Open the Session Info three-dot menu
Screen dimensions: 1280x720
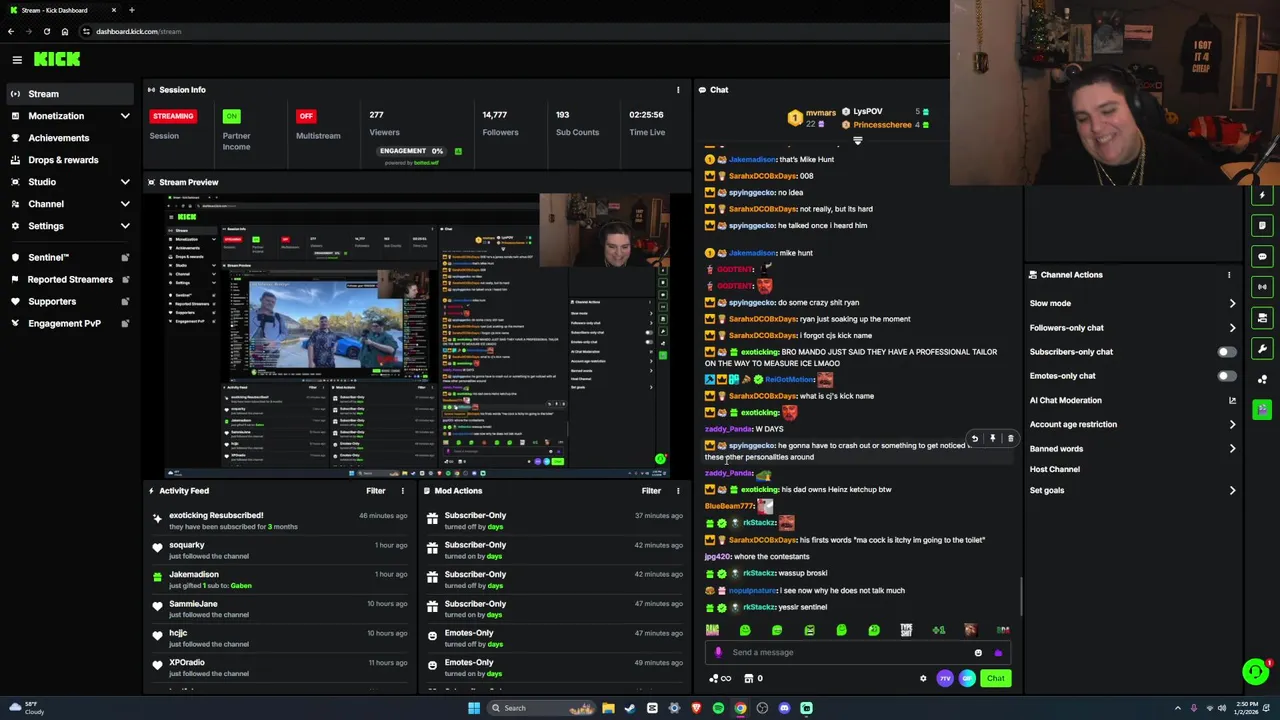pyautogui.click(x=678, y=90)
